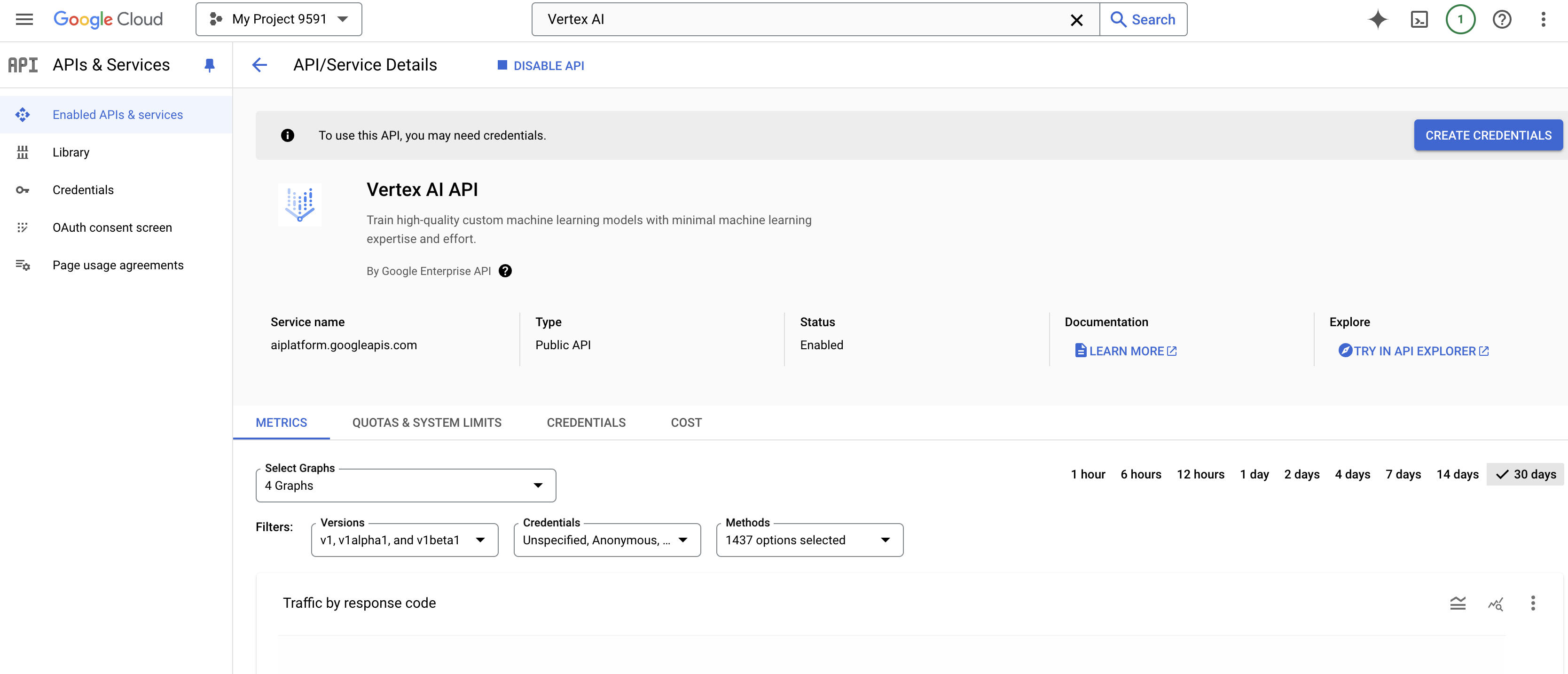Viewport: 1568px width, 674px height.
Task: Click the OAuth consent screen sidebar icon
Action: [23, 227]
